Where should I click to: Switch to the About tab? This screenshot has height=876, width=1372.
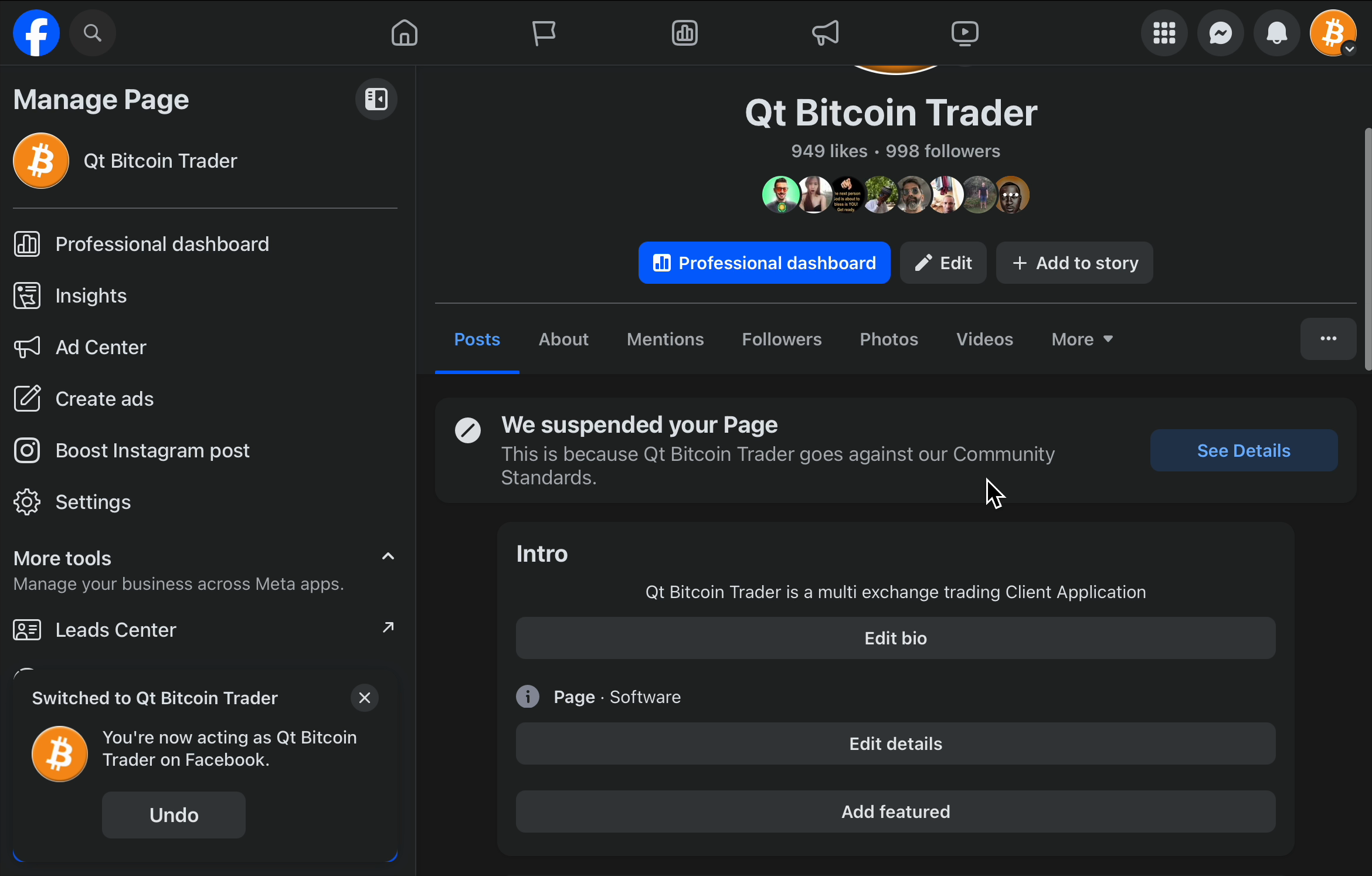[x=563, y=339]
